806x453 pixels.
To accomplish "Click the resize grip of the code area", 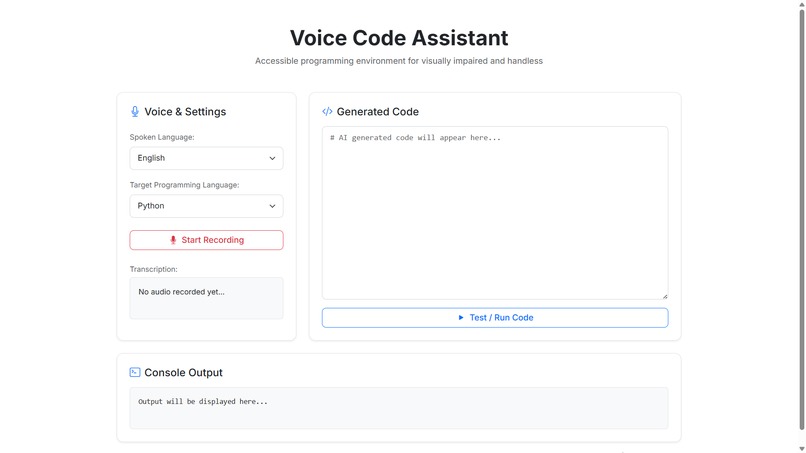I will coord(665,296).
